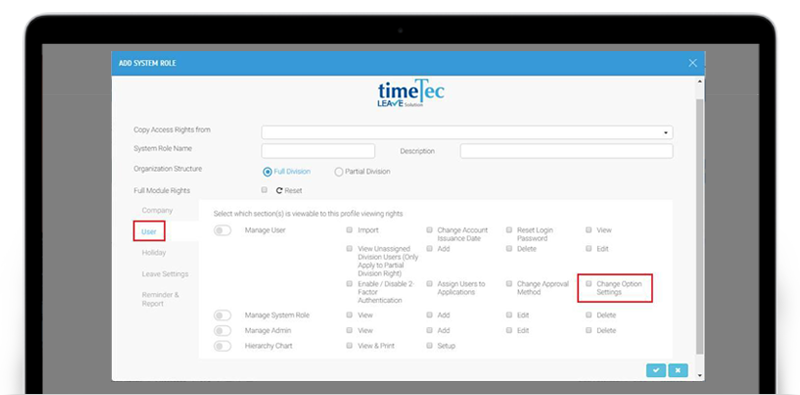Check Reset Login Password checkbox
Screen dimensions: 800x395
coord(509,230)
